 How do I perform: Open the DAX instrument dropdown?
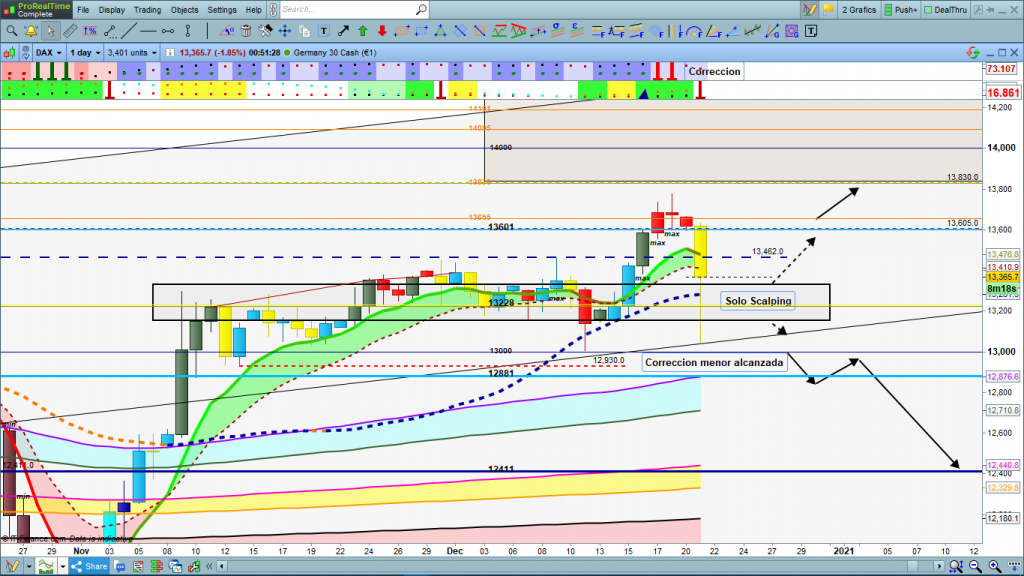[x=47, y=52]
